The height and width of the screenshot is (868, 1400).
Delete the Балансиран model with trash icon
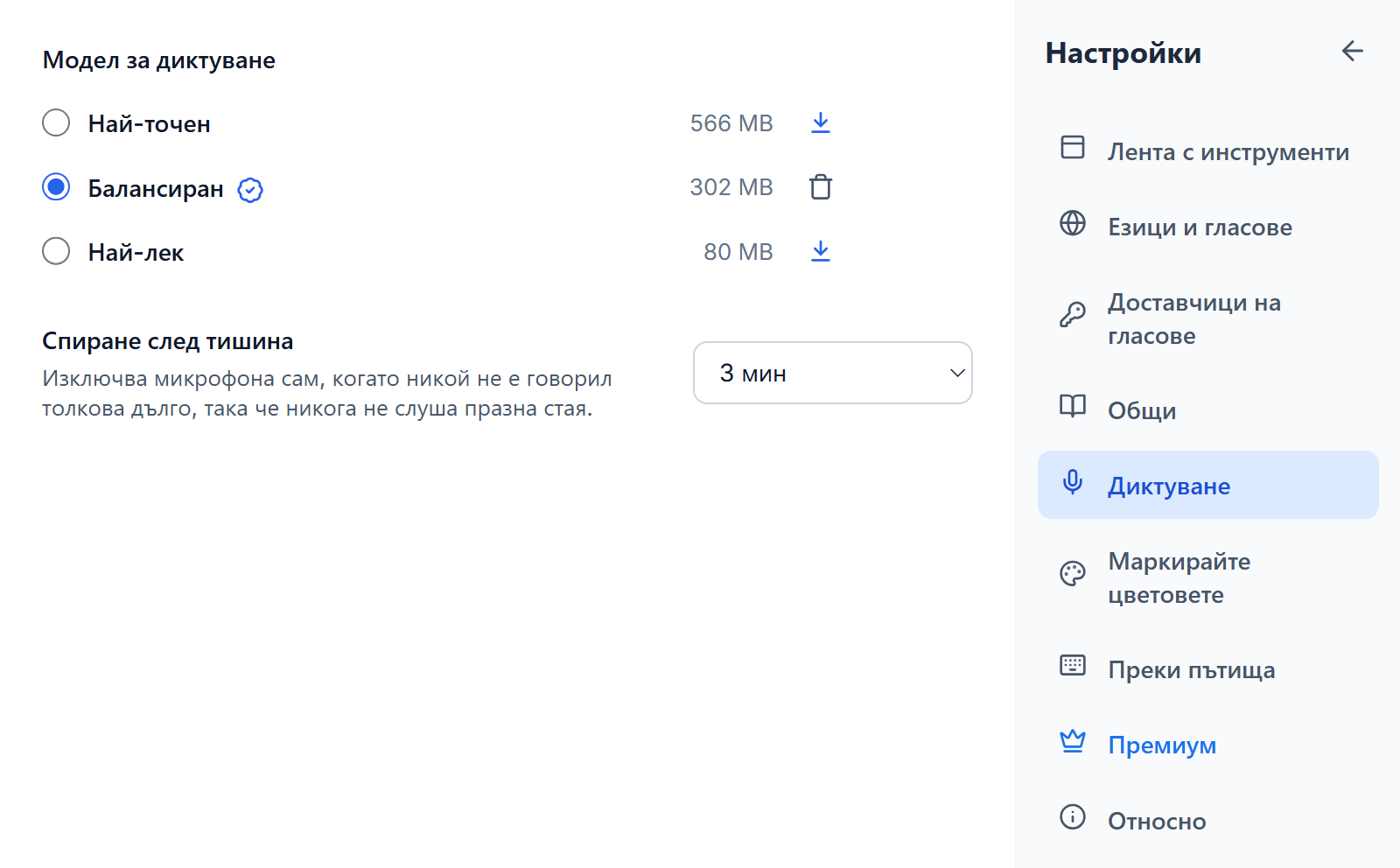(x=820, y=187)
